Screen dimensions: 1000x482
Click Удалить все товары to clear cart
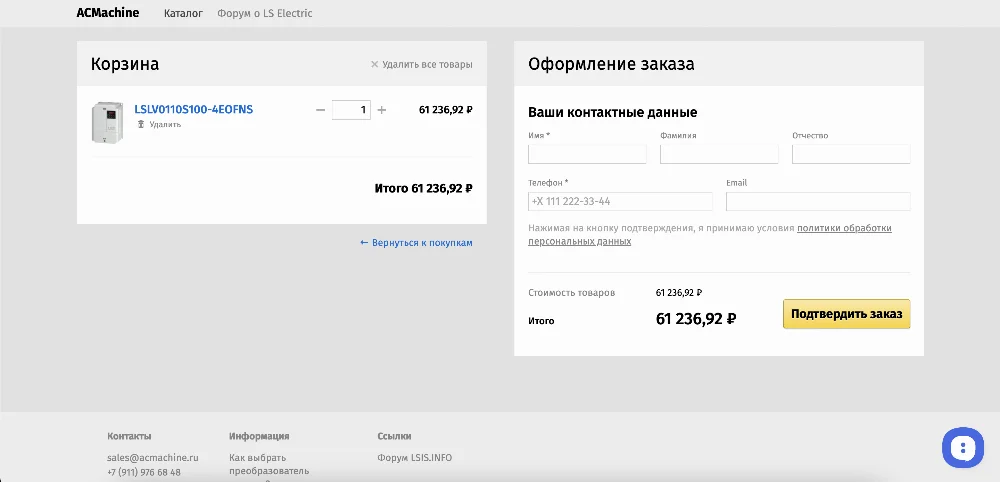tap(422, 64)
